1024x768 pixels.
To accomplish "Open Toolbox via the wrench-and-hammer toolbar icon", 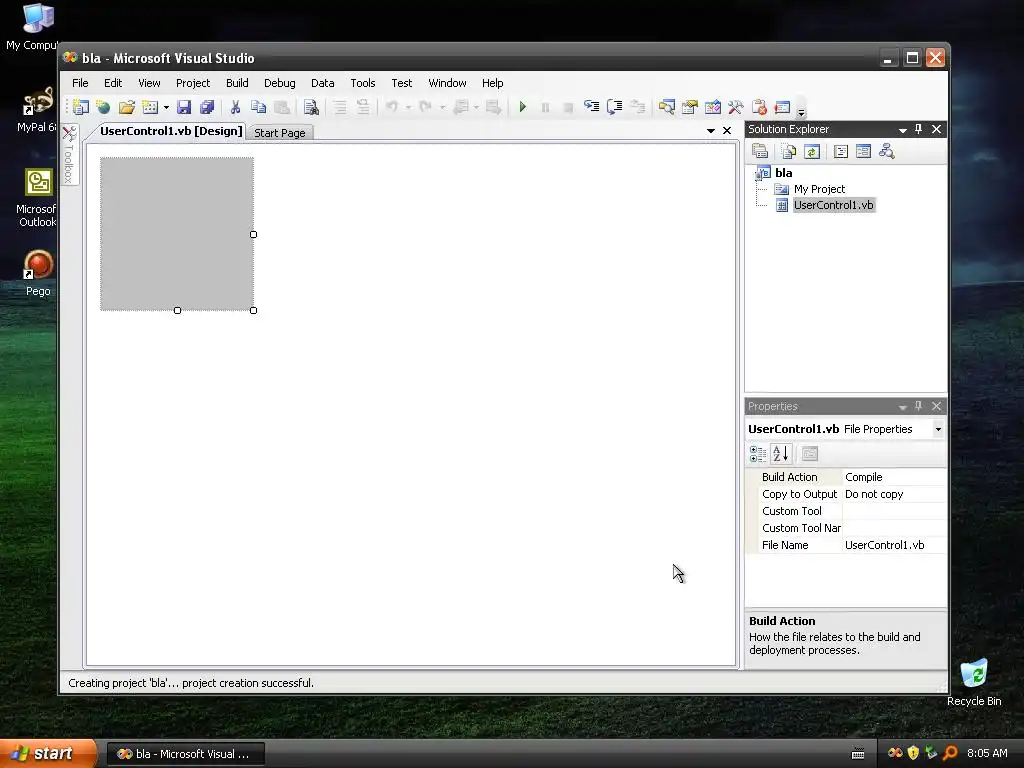I will point(735,107).
